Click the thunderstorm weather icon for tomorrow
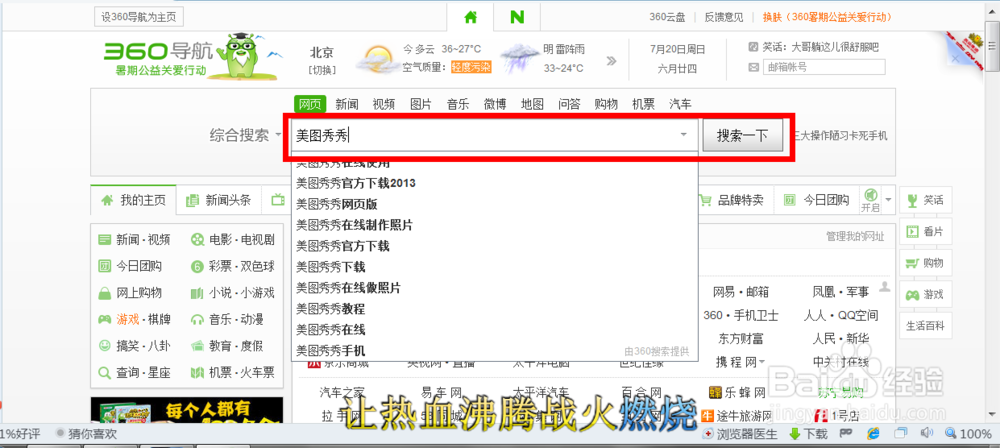 tap(518, 59)
